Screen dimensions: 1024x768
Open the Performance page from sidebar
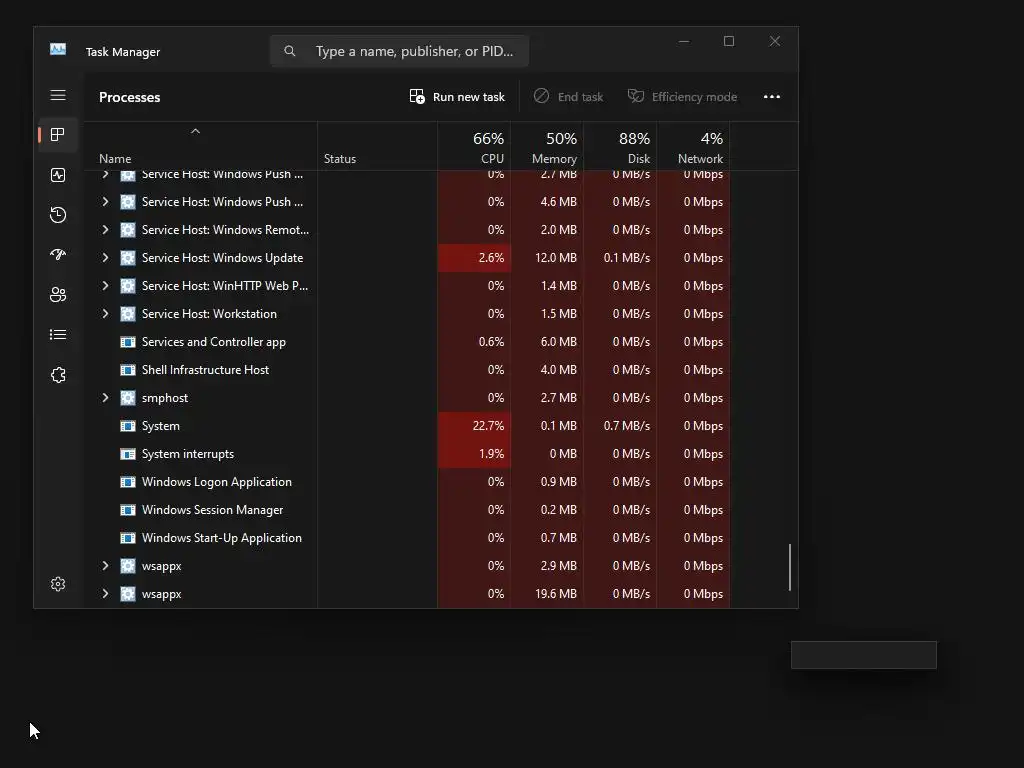58,175
